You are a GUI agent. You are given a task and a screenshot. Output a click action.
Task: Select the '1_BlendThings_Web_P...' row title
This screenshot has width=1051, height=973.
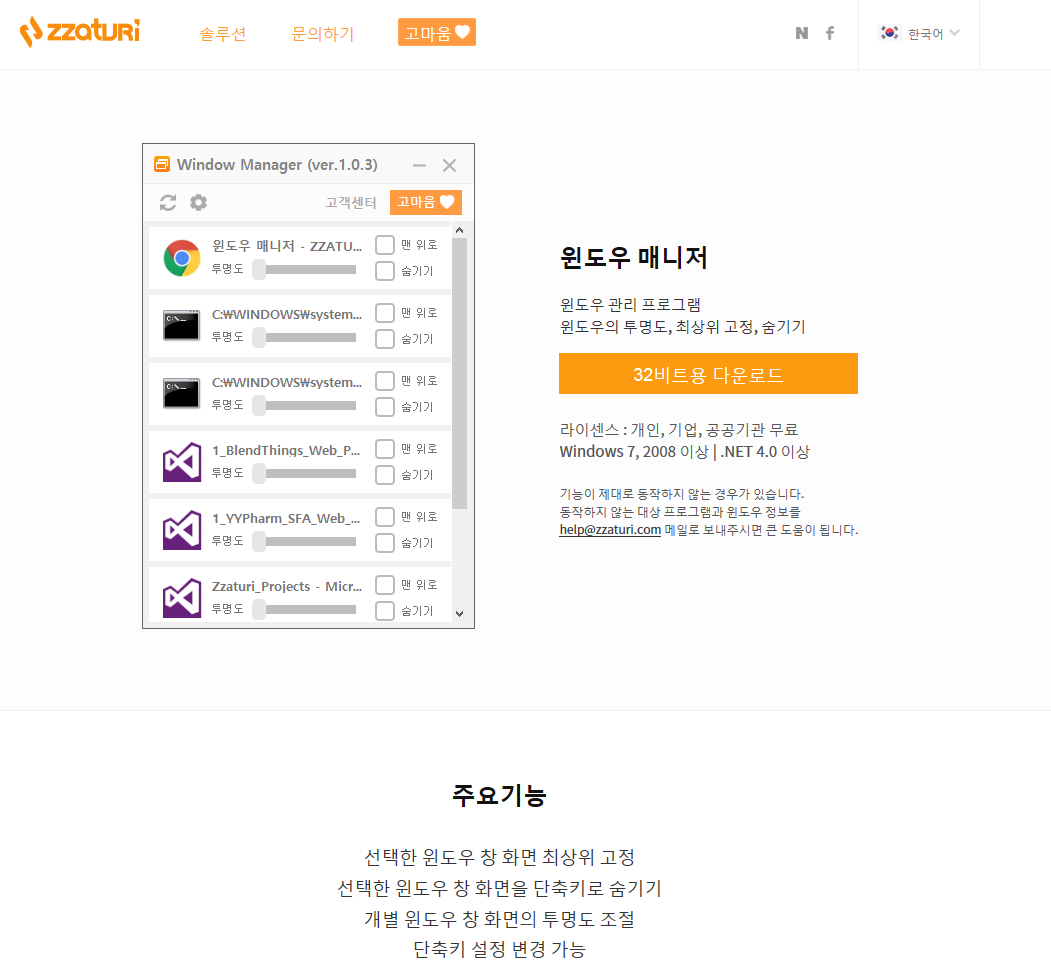pos(286,450)
